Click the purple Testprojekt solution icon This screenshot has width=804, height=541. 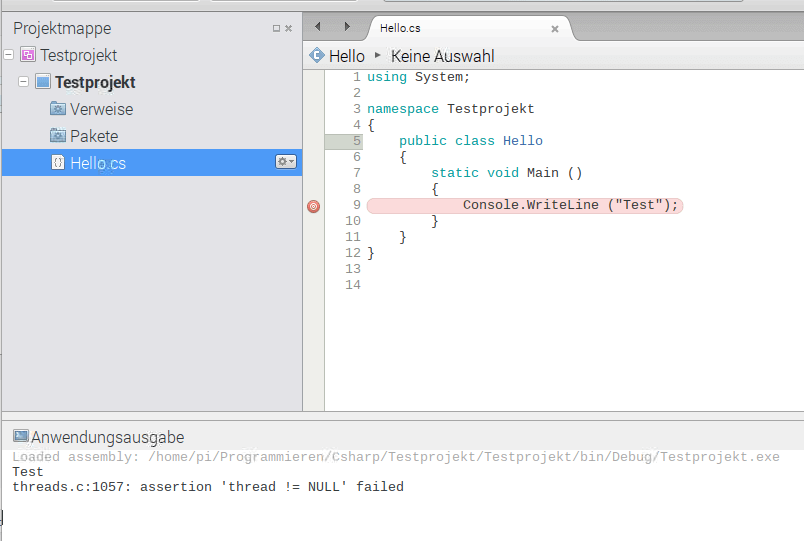pos(28,54)
